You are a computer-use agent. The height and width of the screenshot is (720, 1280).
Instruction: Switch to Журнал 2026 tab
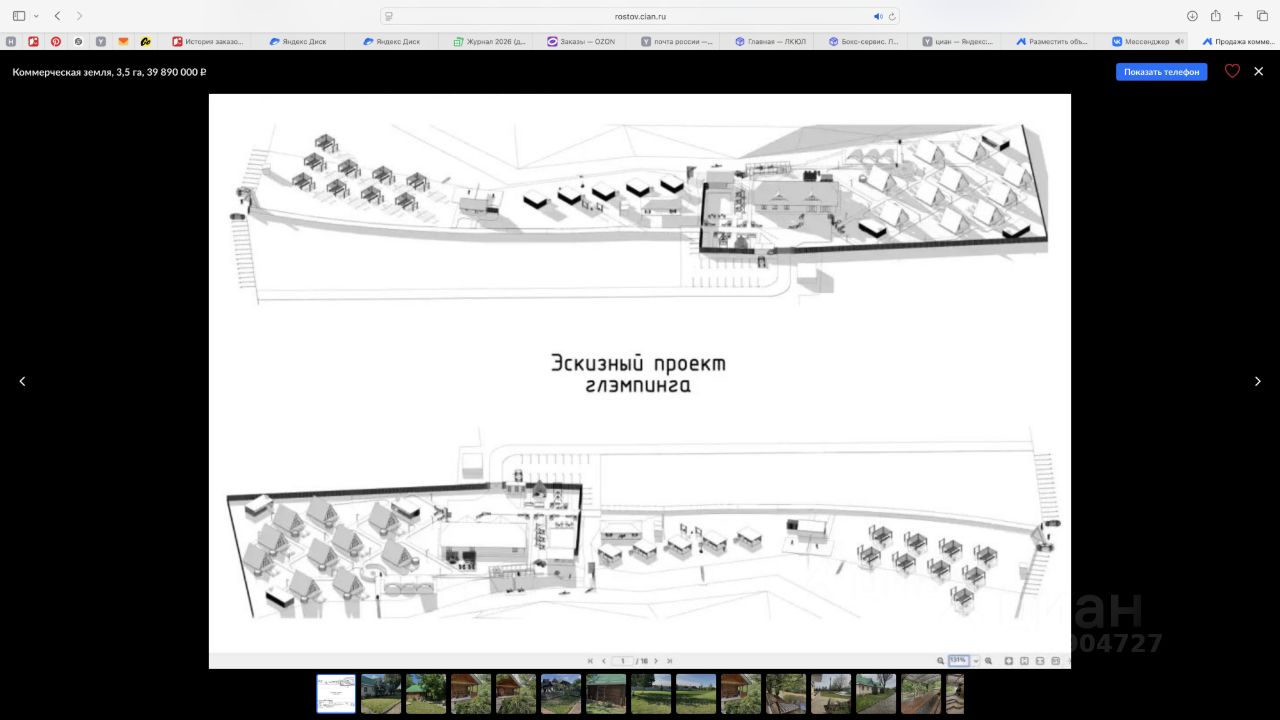click(490, 42)
